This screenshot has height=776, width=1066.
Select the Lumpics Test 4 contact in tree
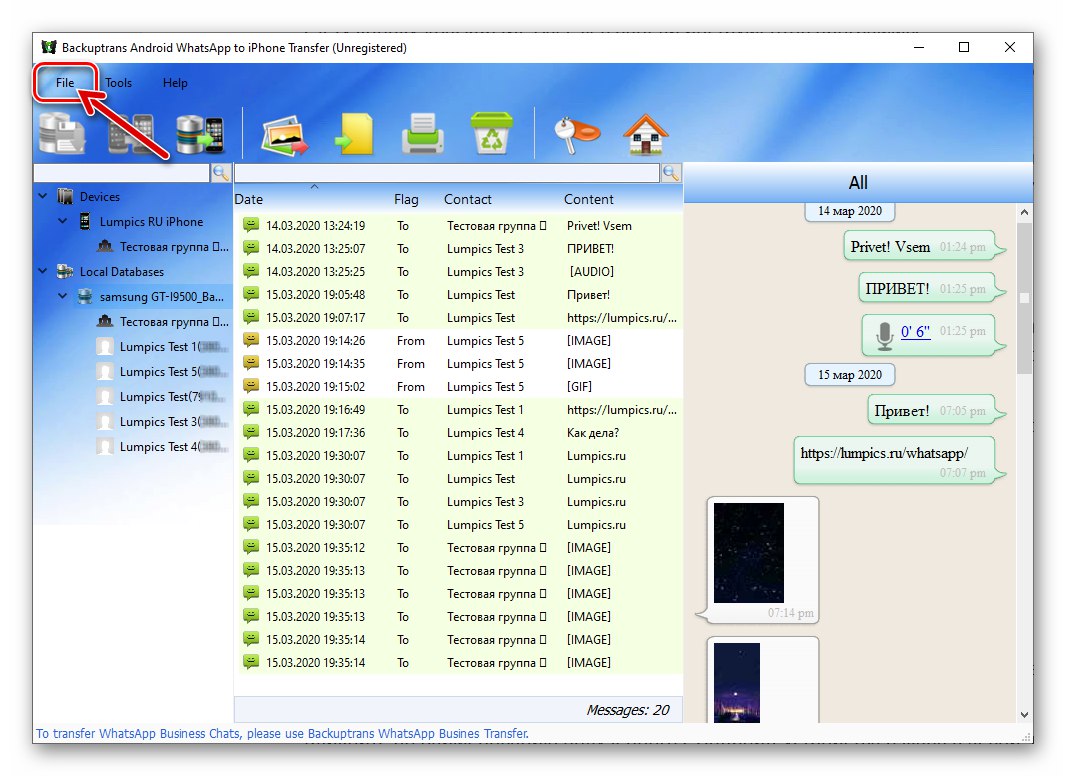(x=173, y=447)
